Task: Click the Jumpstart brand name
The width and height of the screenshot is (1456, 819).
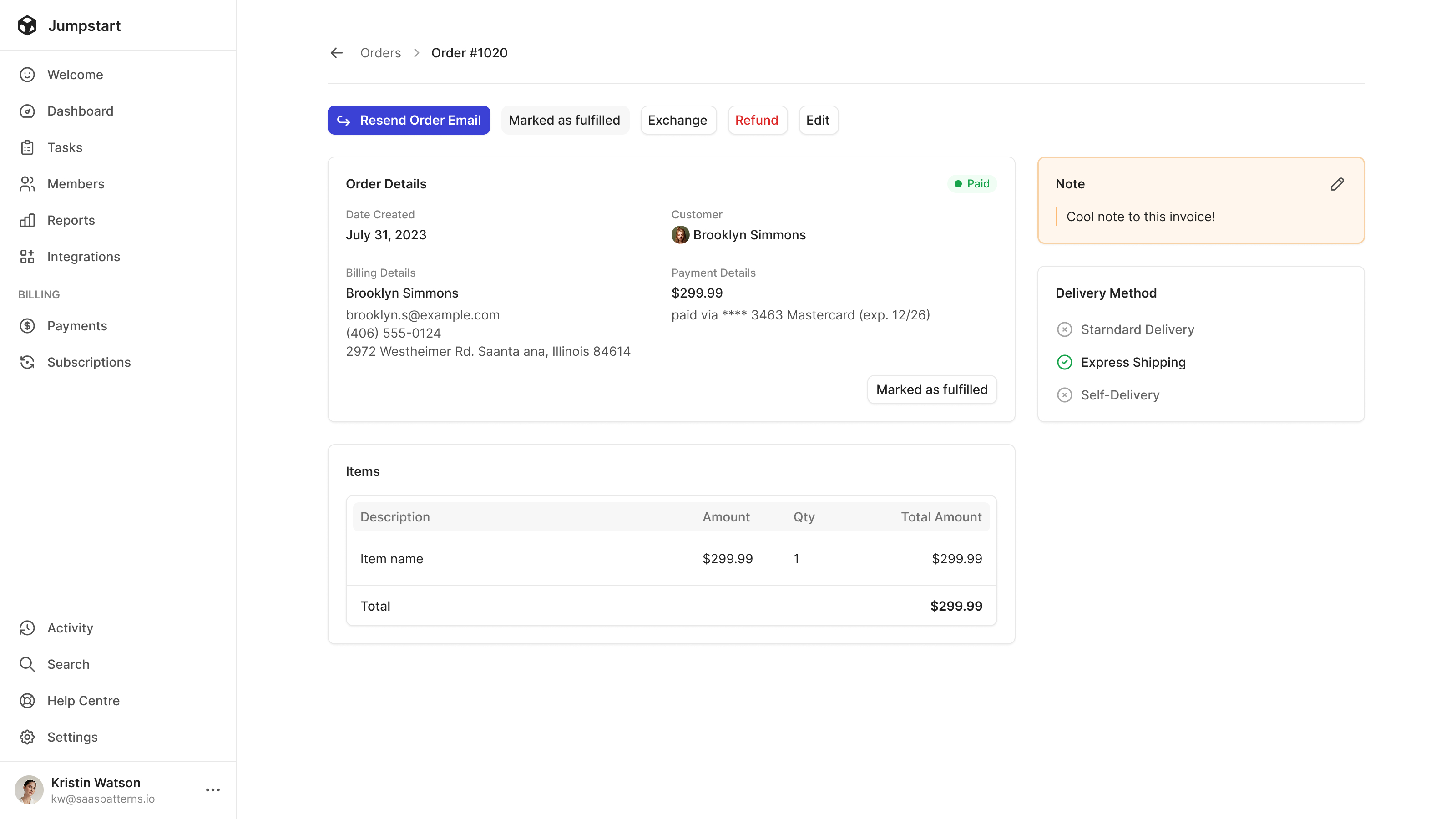Action: [84, 25]
